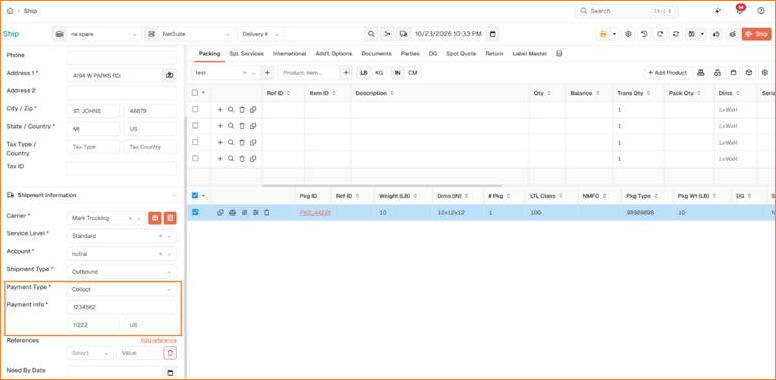Click the Add Product button
The image size is (776, 380).
pos(668,73)
